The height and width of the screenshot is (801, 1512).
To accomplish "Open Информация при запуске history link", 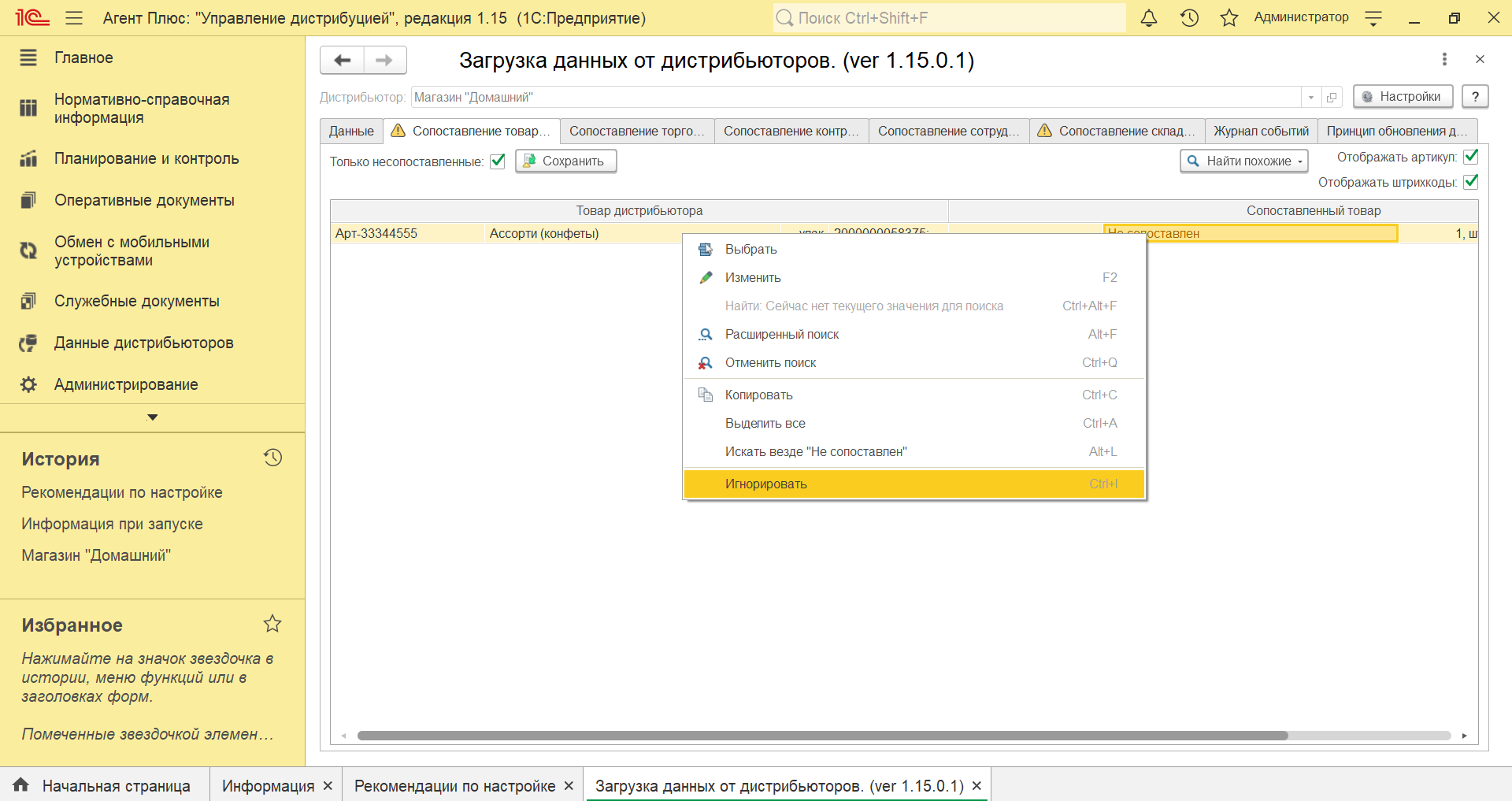I will (112, 524).
